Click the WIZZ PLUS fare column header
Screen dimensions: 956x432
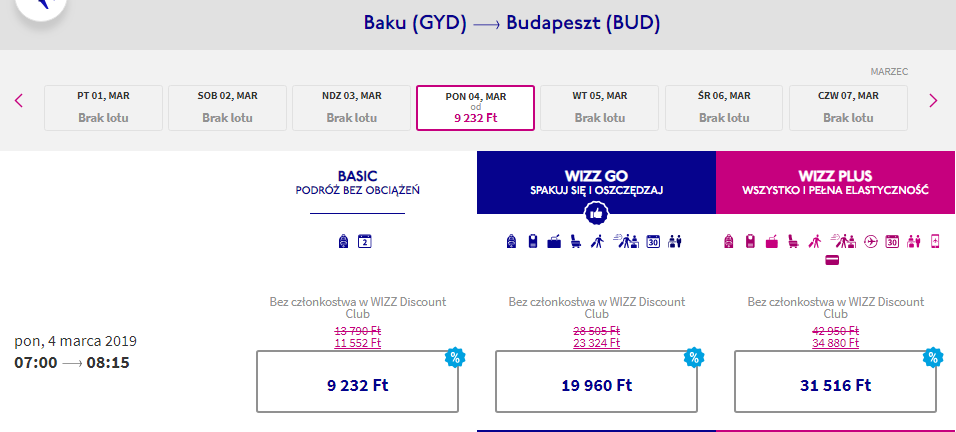pyautogui.click(x=836, y=182)
